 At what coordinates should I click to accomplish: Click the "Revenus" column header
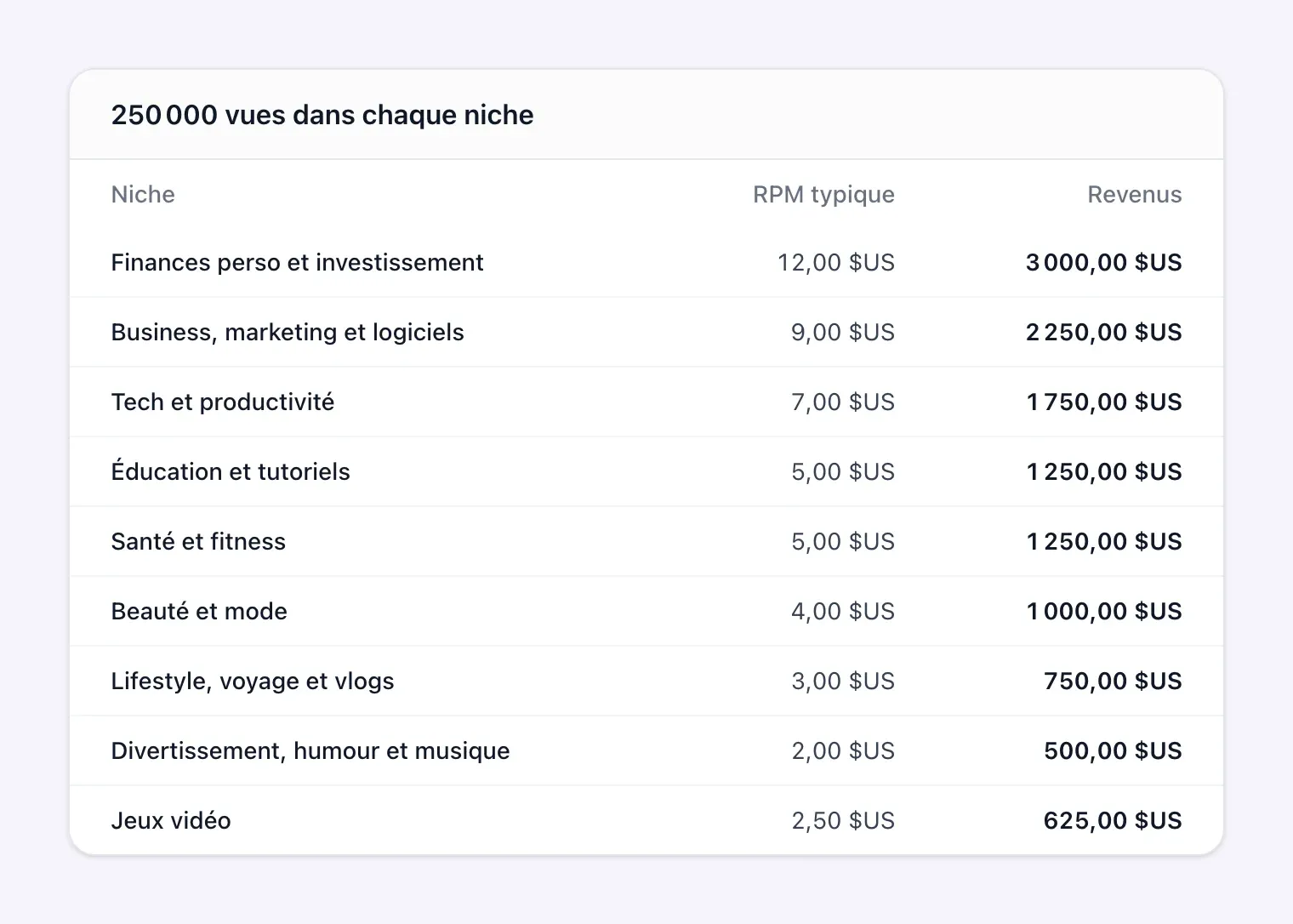pyautogui.click(x=1134, y=194)
